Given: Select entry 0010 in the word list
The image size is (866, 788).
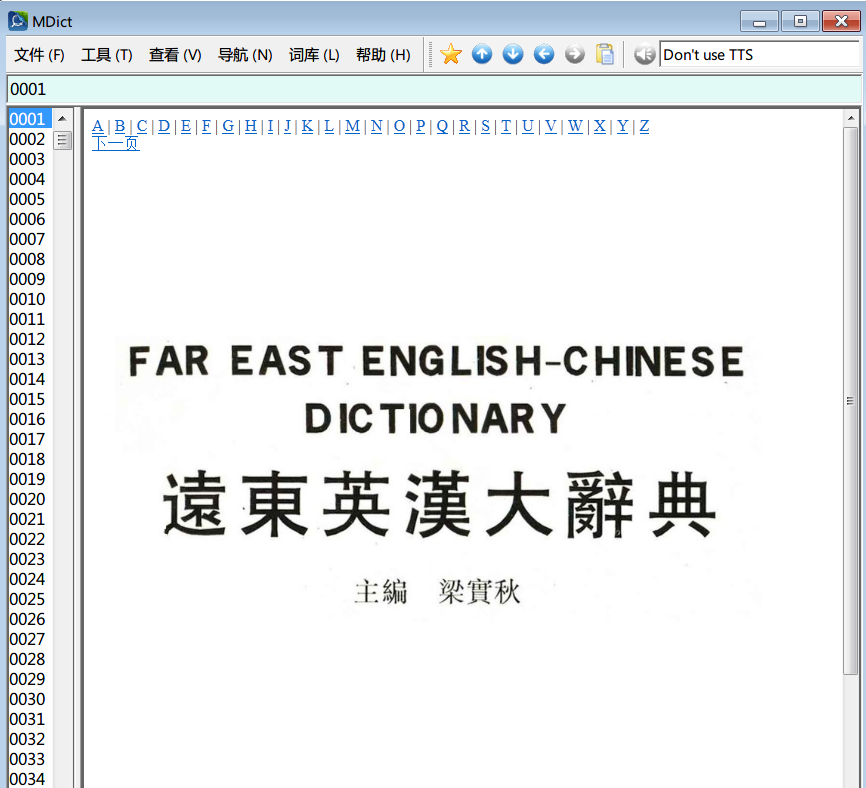Looking at the screenshot, I should click(x=28, y=299).
